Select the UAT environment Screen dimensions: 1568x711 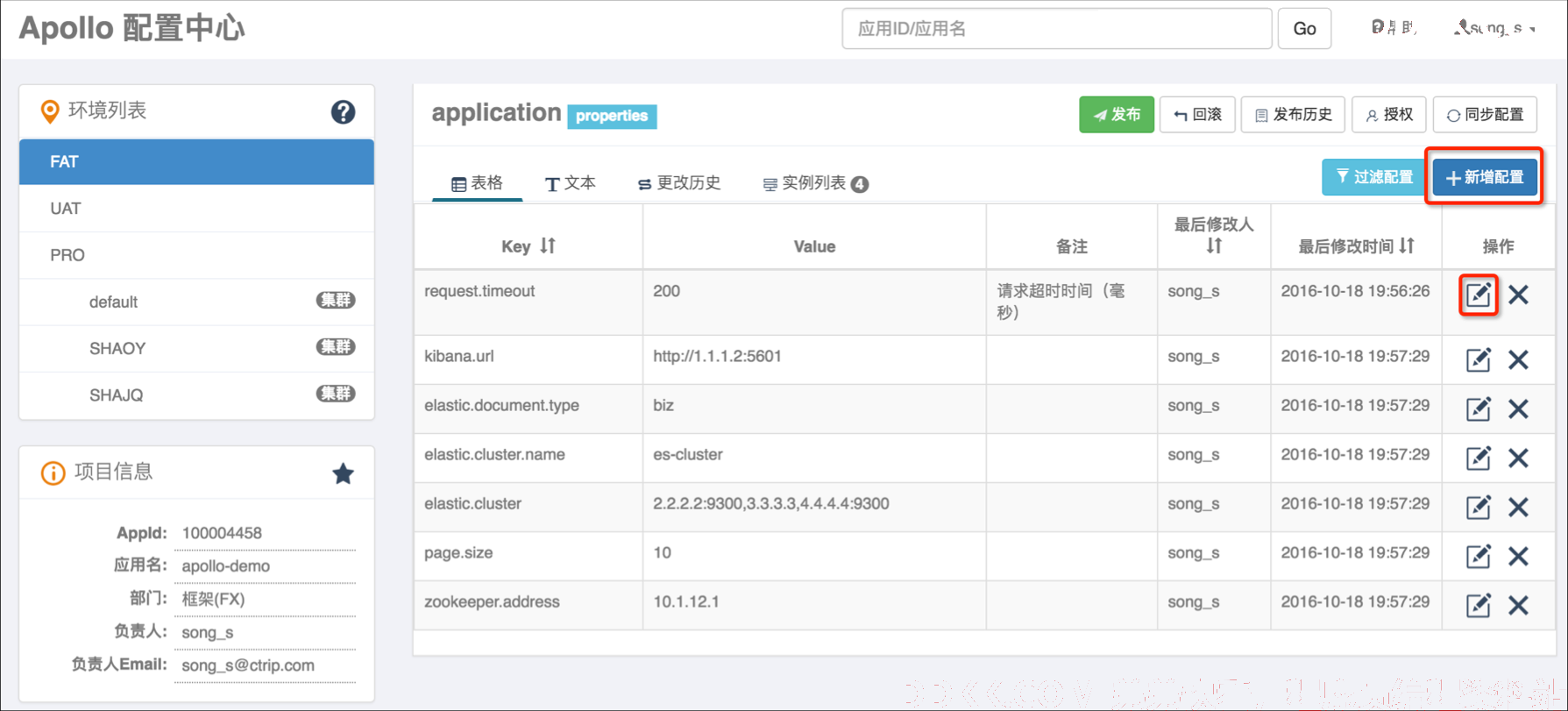[x=196, y=209]
